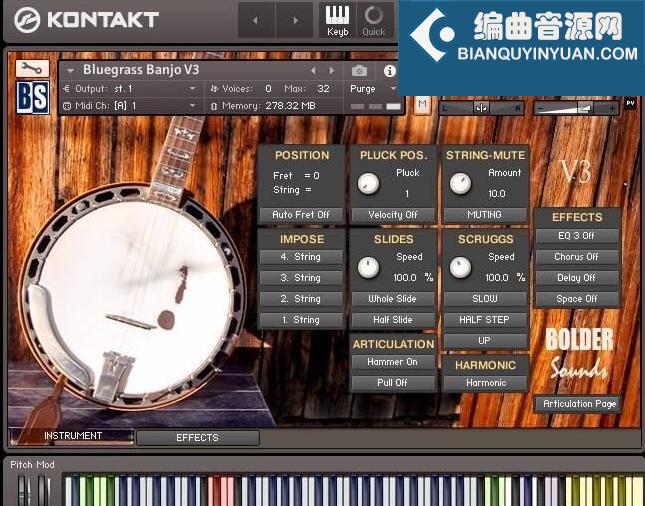The height and width of the screenshot is (506, 645).
Task: Click the PV button at far right
Action: click(x=630, y=103)
